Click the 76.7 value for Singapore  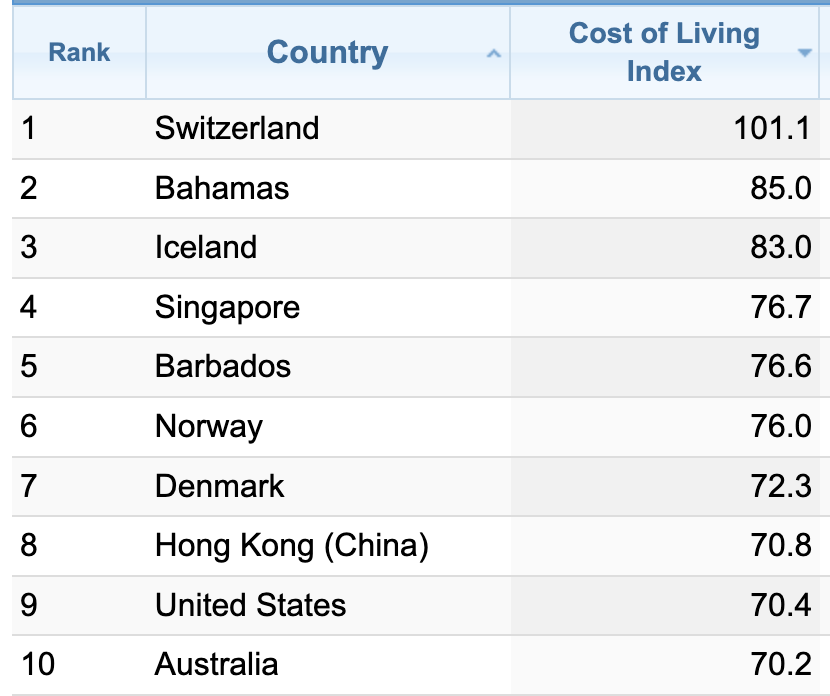[x=781, y=307]
